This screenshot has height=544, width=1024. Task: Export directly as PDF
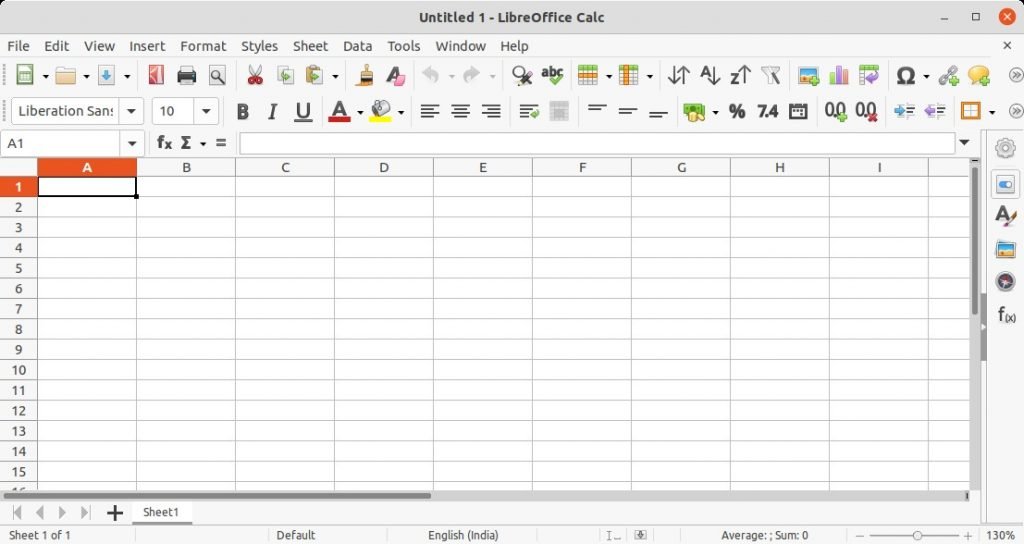click(156, 75)
